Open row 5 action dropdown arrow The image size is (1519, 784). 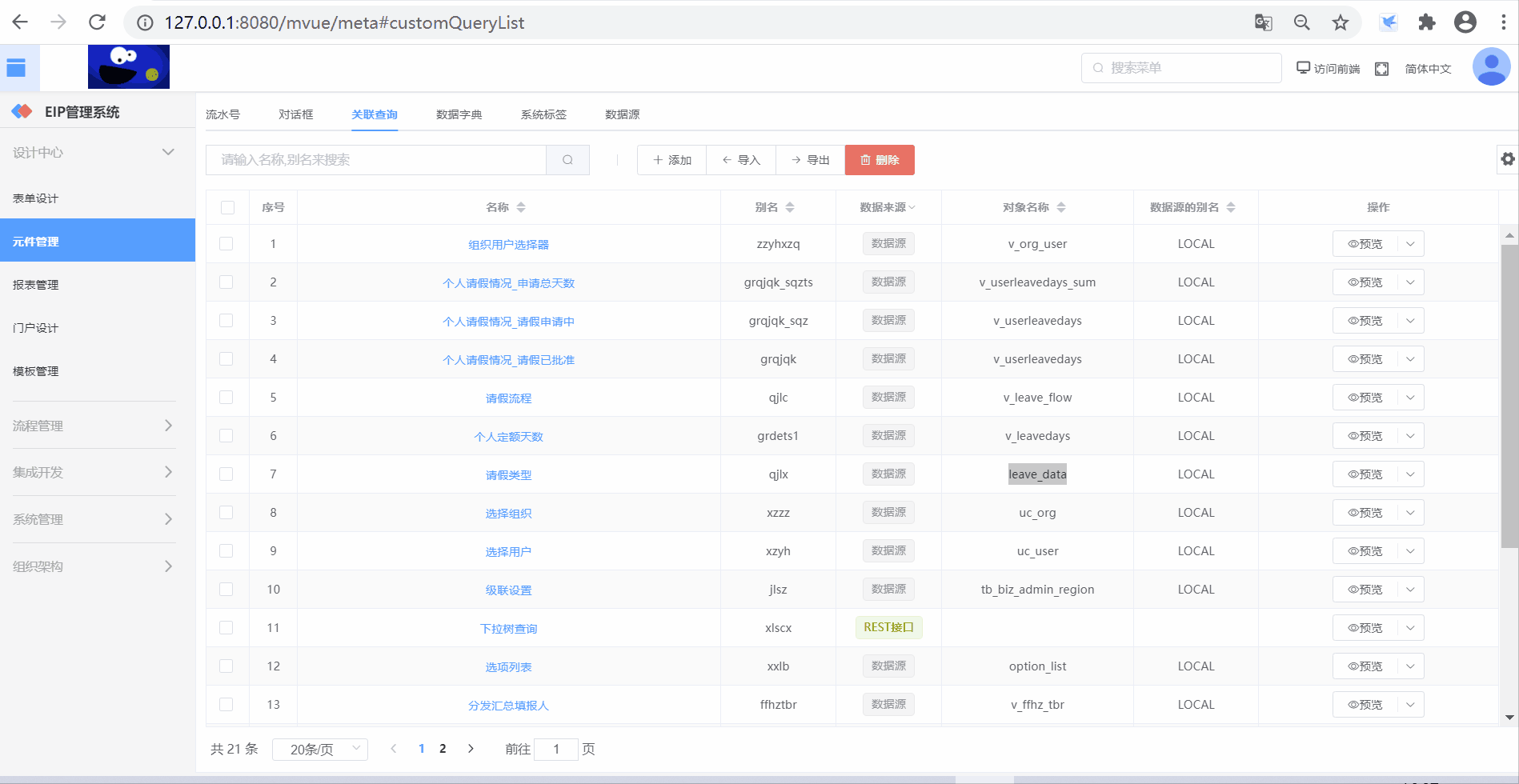[1410, 398]
